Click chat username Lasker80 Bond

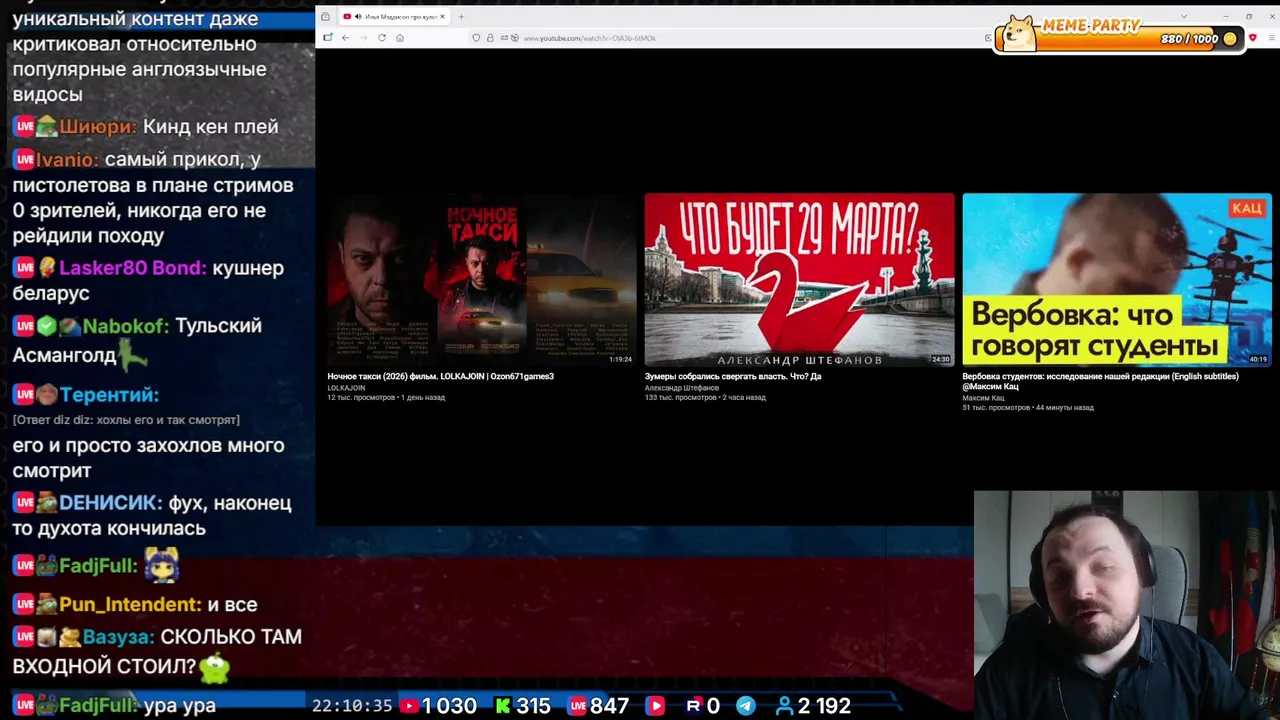coord(133,268)
